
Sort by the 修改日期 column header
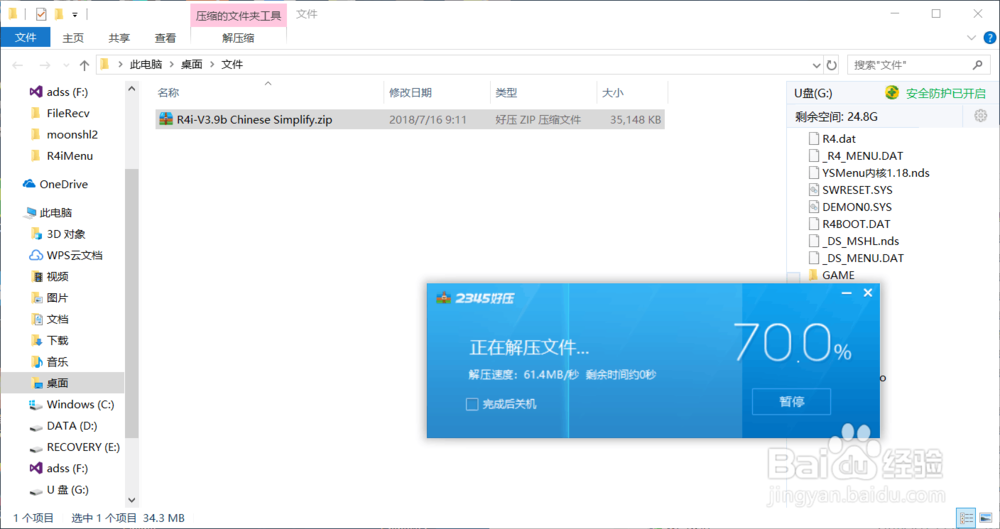[411, 93]
